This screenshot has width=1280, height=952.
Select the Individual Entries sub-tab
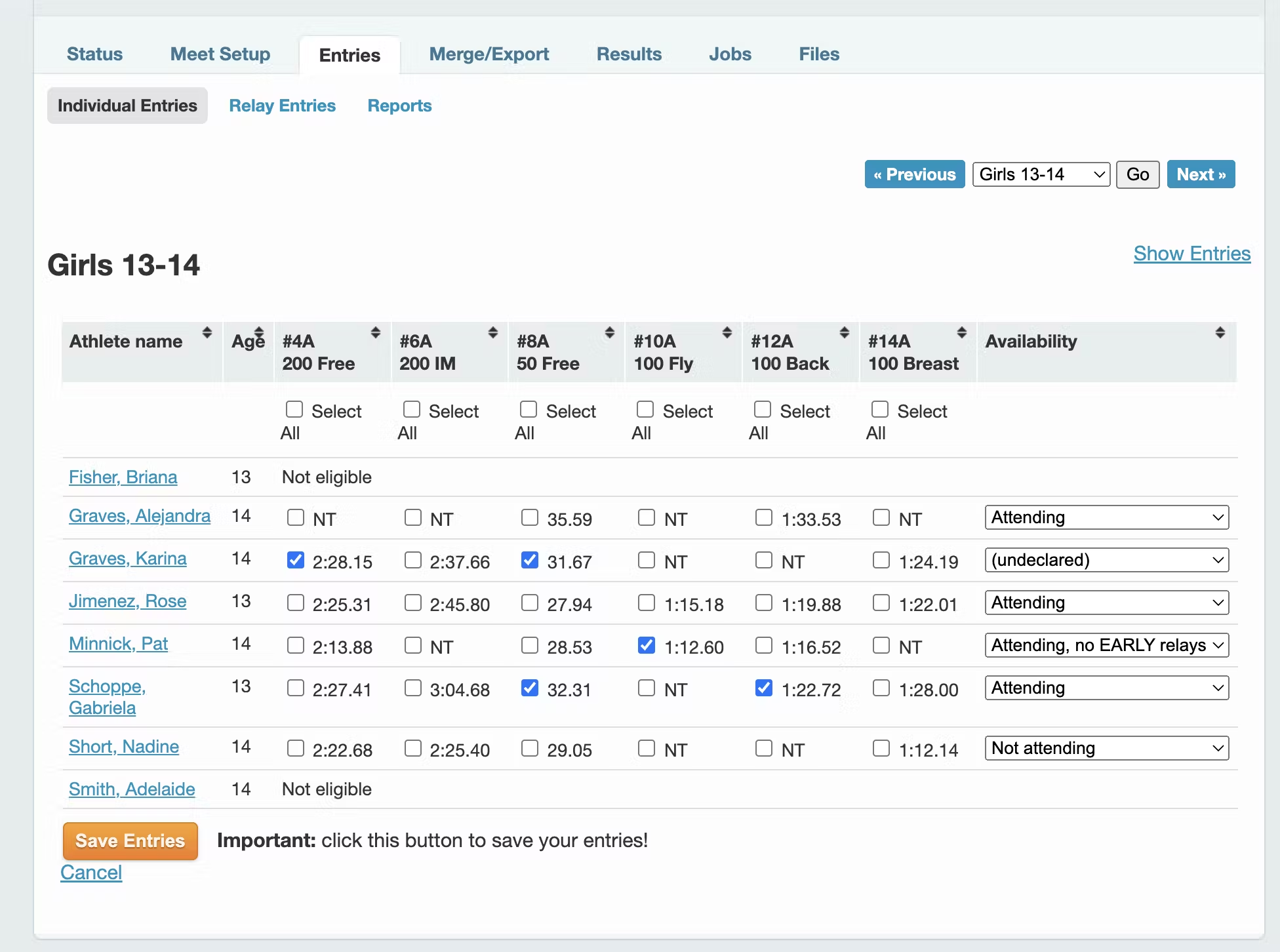point(127,106)
